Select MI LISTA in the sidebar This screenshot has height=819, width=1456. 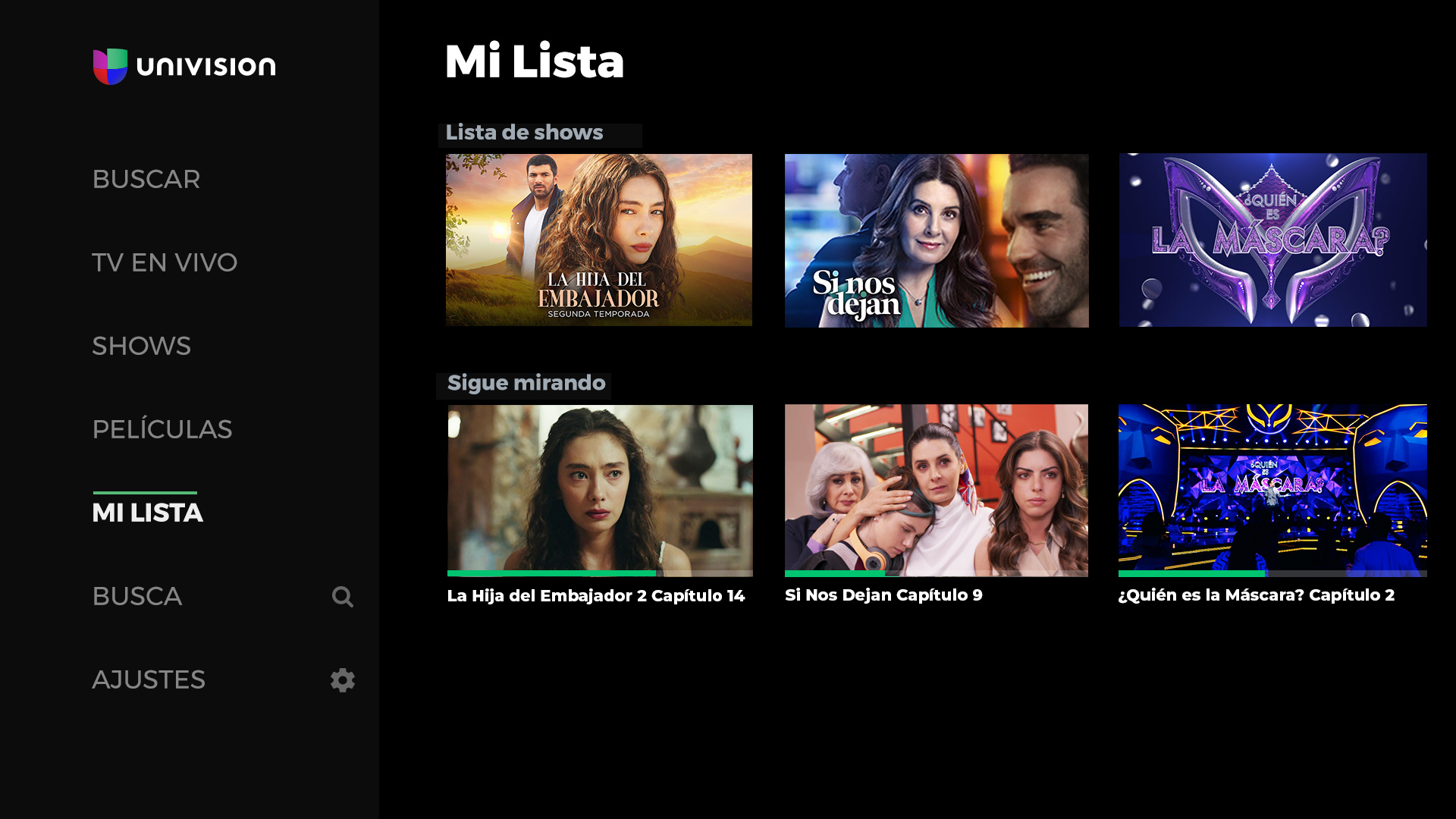coord(148,513)
